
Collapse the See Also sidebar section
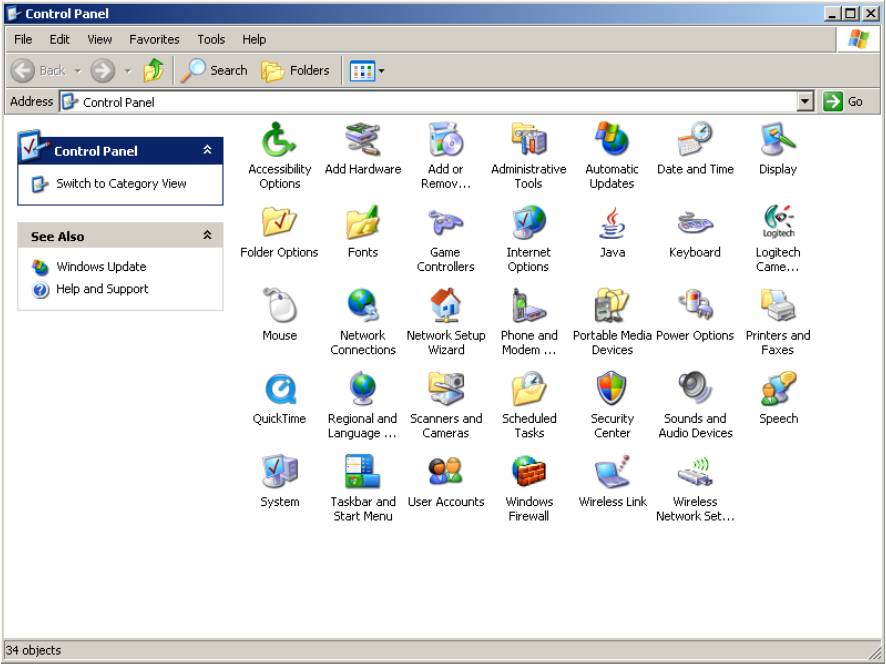pyautogui.click(x=207, y=235)
